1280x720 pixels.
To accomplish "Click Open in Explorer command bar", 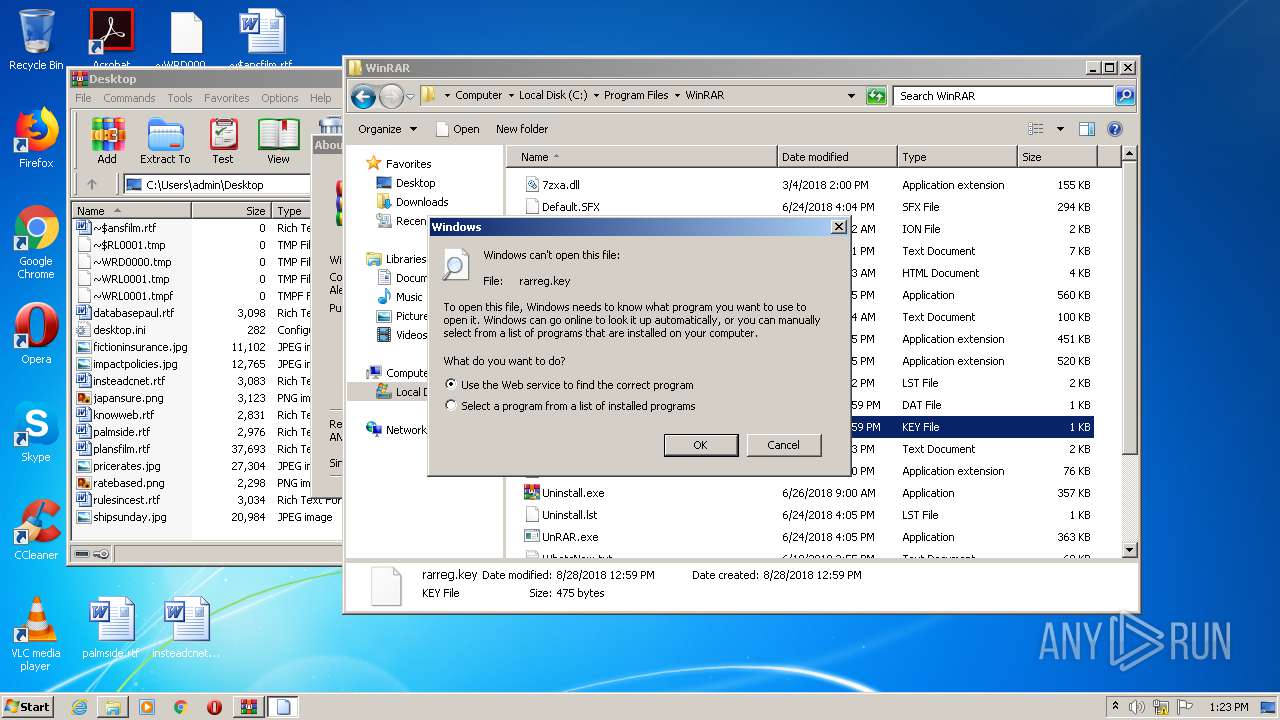I will pyautogui.click(x=457, y=129).
